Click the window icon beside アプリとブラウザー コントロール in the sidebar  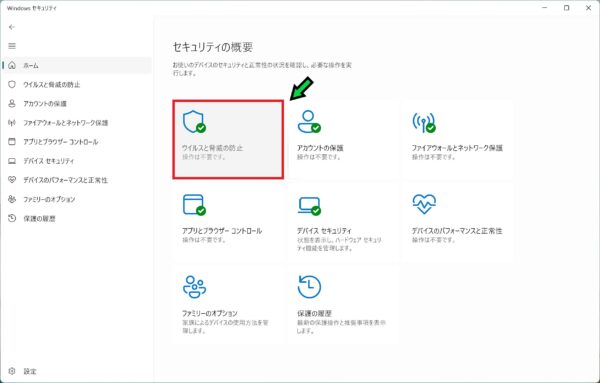point(12,142)
